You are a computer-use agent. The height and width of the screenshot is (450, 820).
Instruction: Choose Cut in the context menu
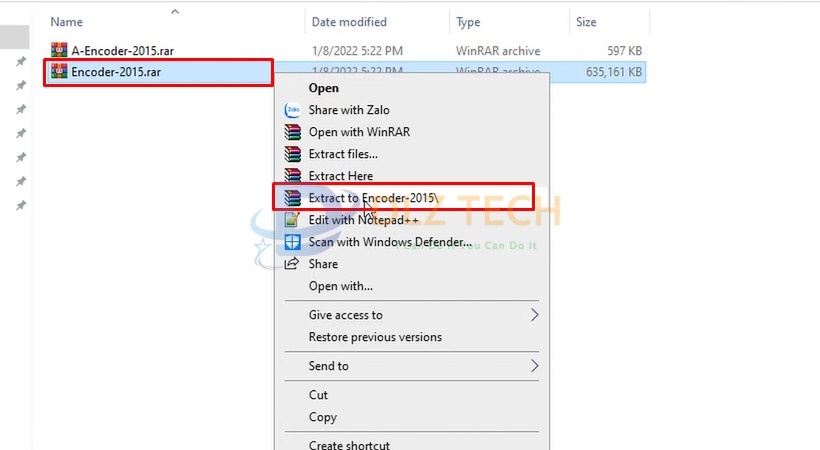coord(318,395)
